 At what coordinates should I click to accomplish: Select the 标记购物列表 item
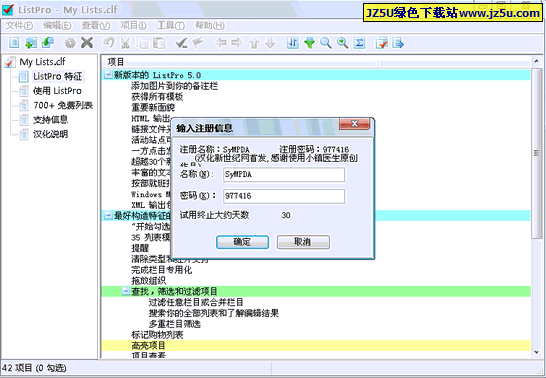(157, 335)
